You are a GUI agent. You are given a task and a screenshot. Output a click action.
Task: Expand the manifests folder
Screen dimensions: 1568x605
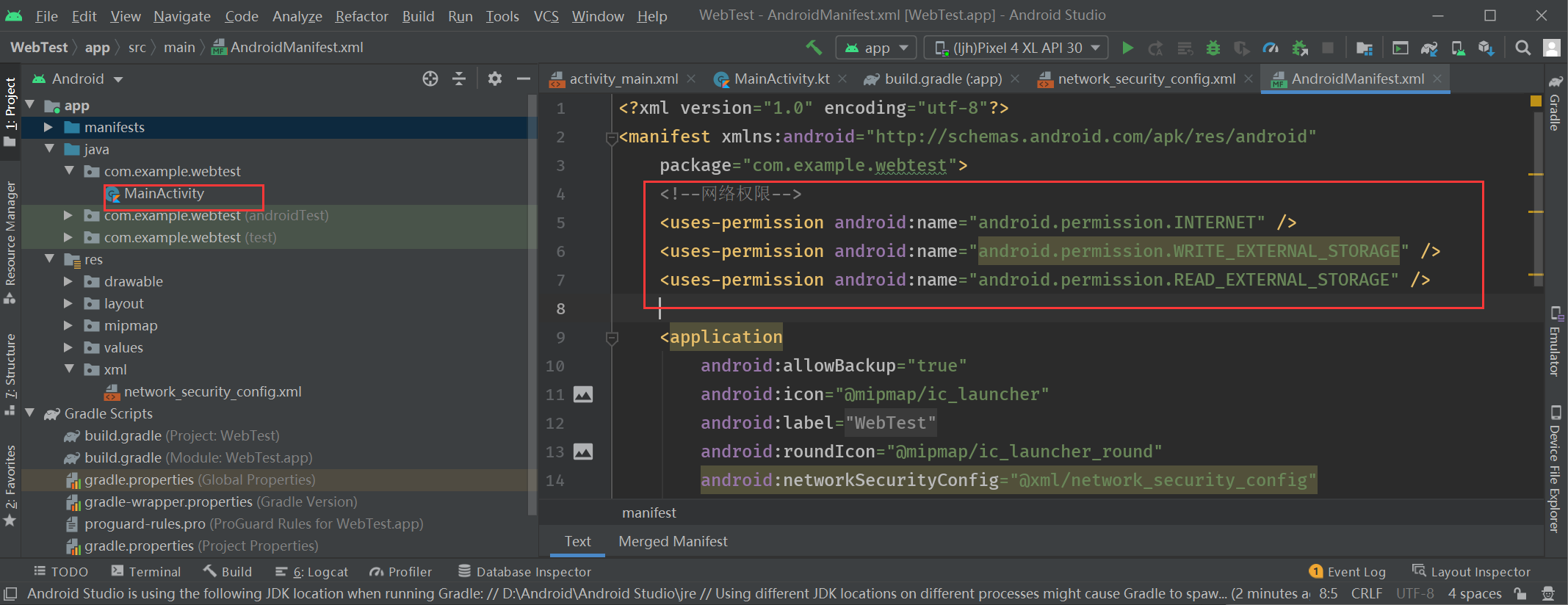click(48, 127)
